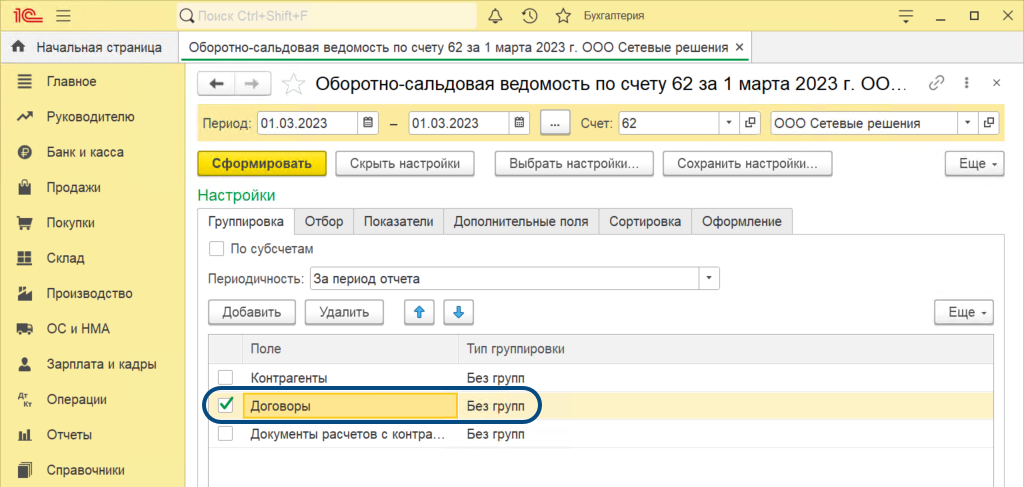Move grouping field down with blue arrow
Screen dimensions: 1024x487
tap(458, 312)
